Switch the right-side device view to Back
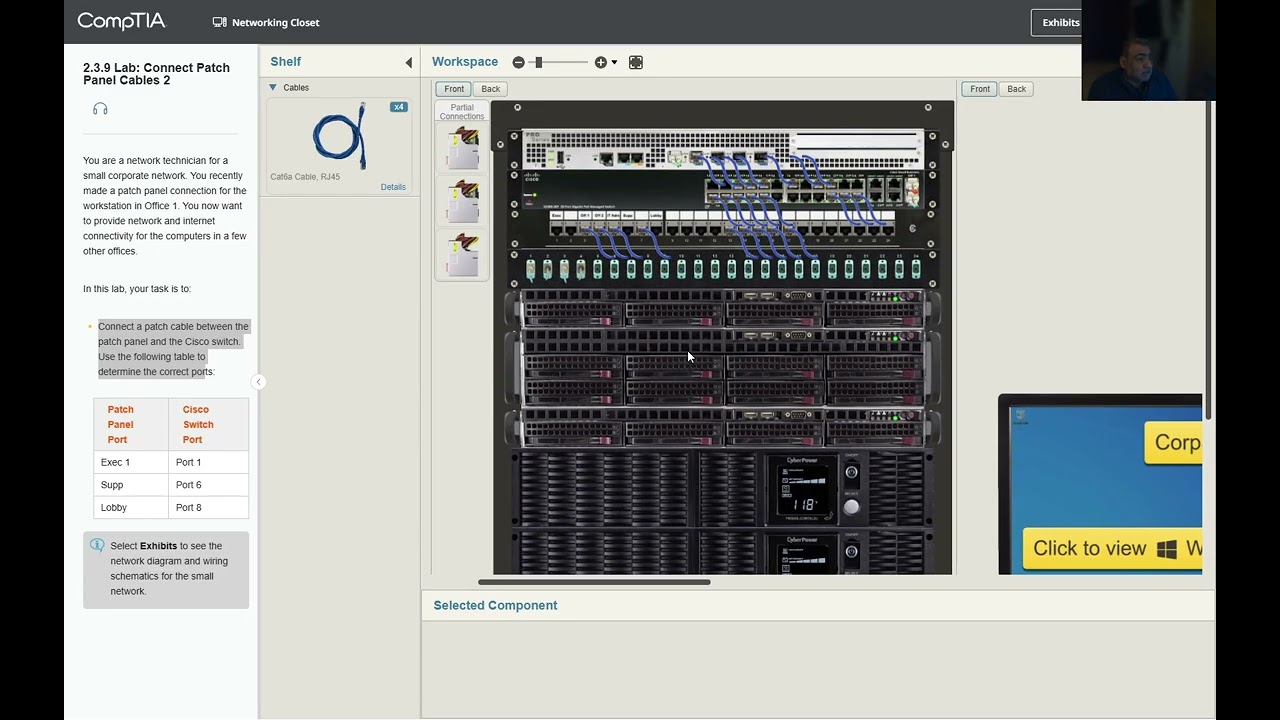The height and width of the screenshot is (720, 1280). pyautogui.click(x=1016, y=89)
